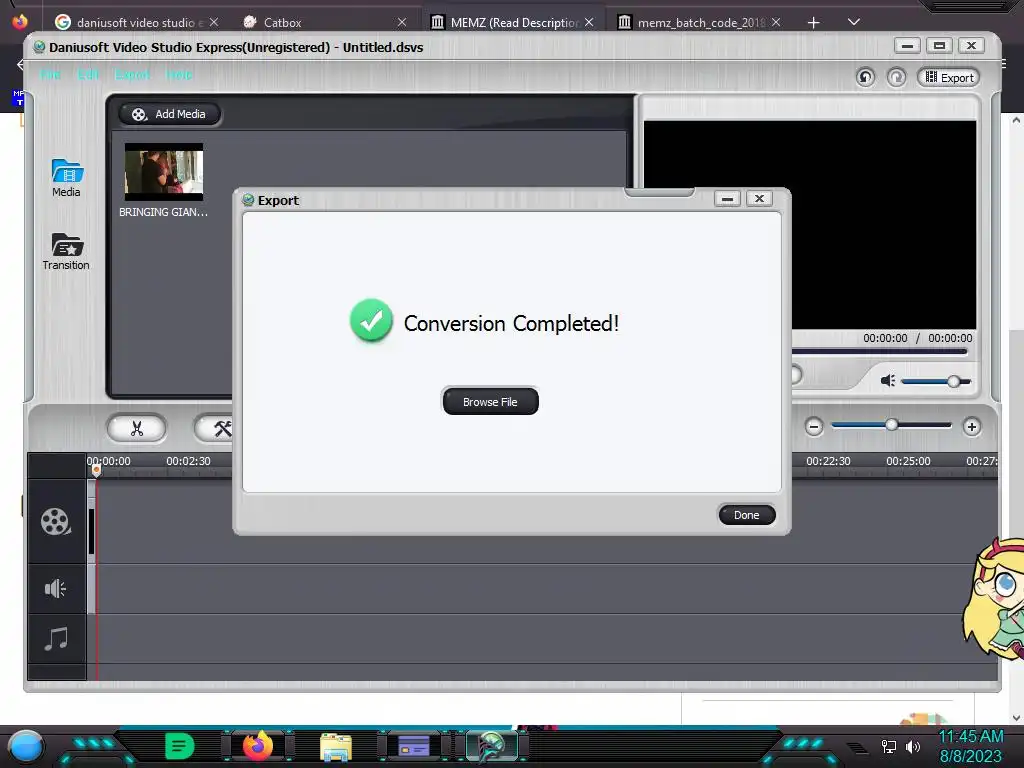Screen dimensions: 1024x768
Task: Click the 00:22:30 timeline ruler label
Action: click(x=828, y=461)
